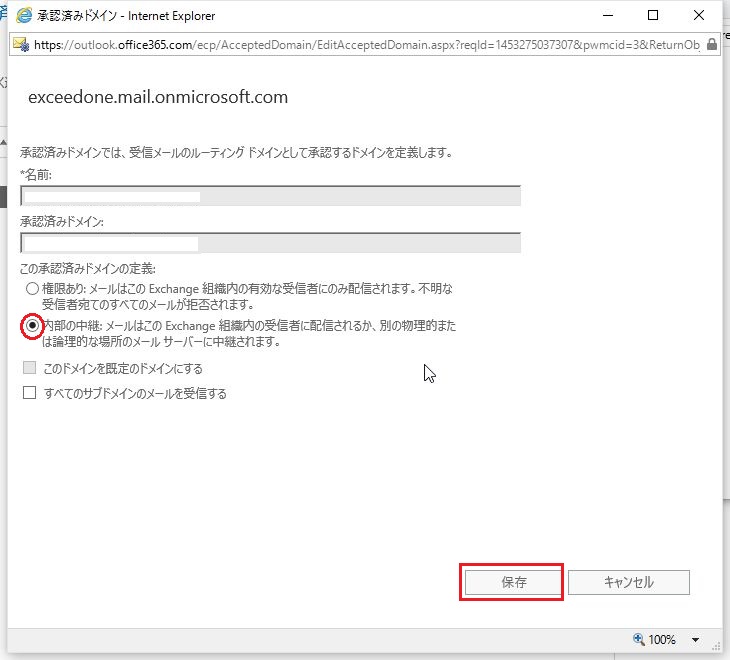Click the Internet Explorer icon in title bar
The image size is (730, 660).
pos(24,16)
